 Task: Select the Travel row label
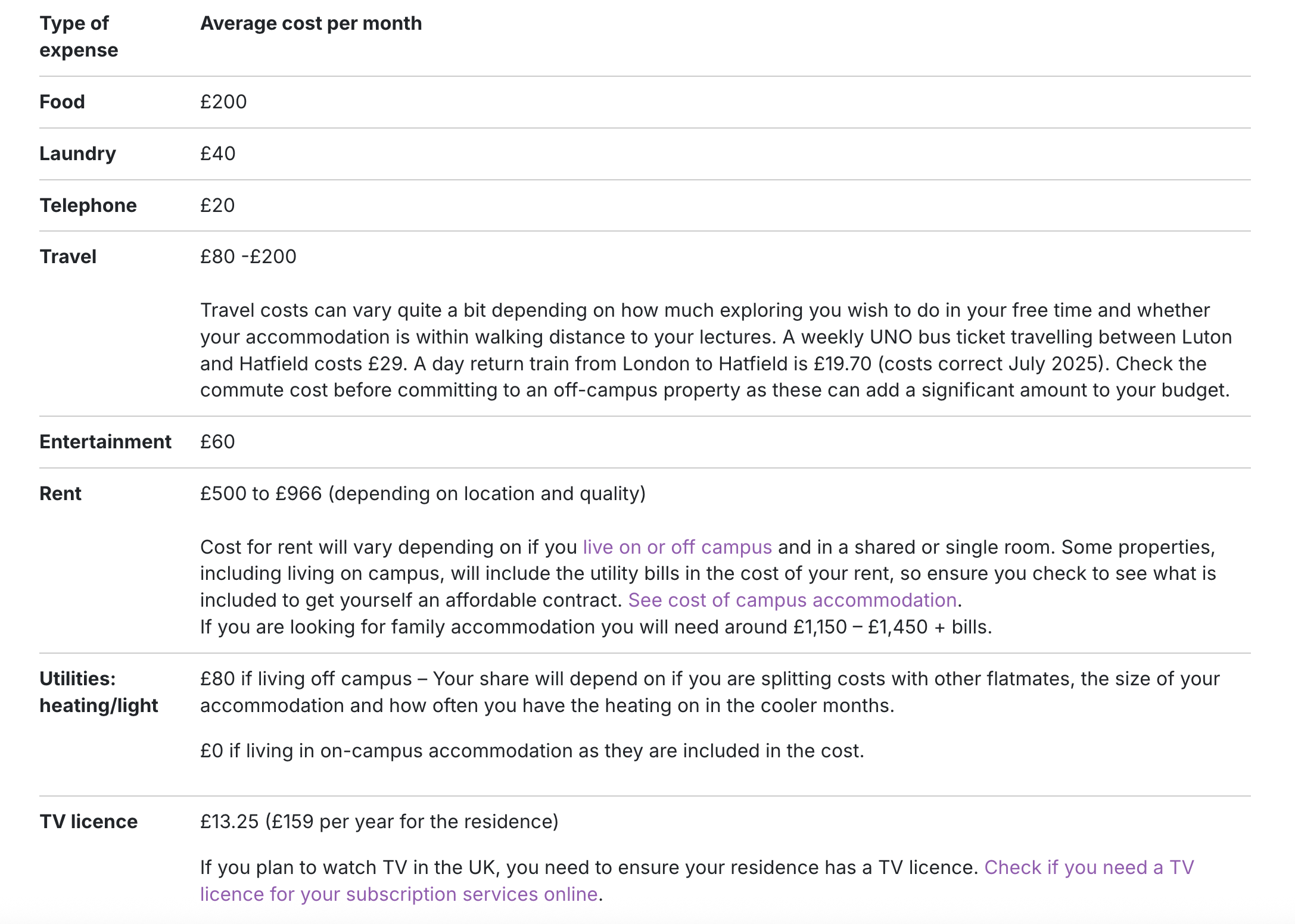tap(68, 257)
